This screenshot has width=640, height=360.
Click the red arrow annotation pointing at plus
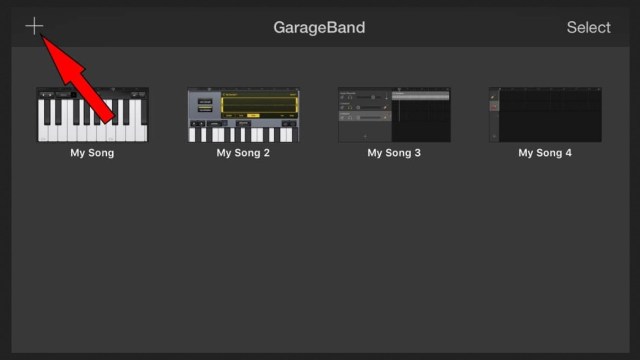[x=78, y=79]
